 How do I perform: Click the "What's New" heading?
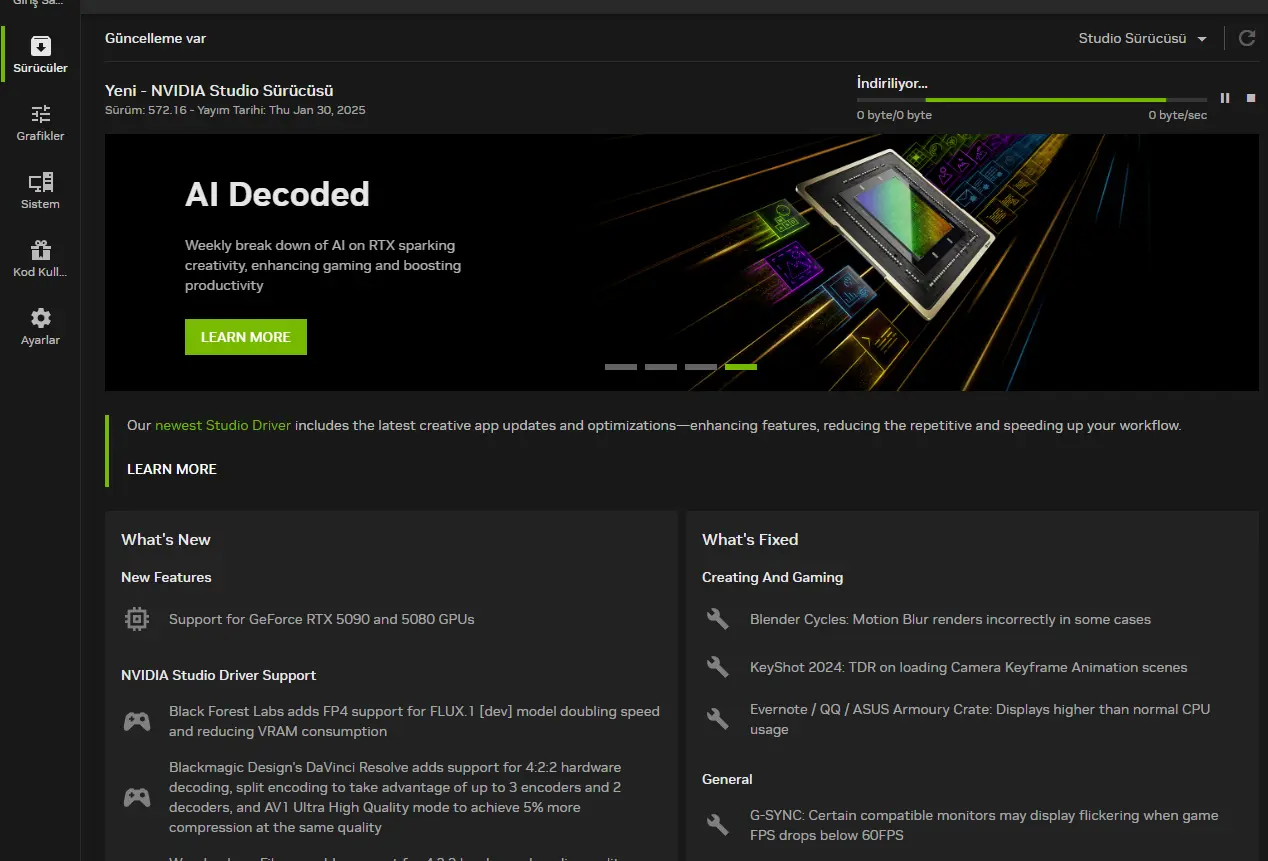tap(166, 539)
